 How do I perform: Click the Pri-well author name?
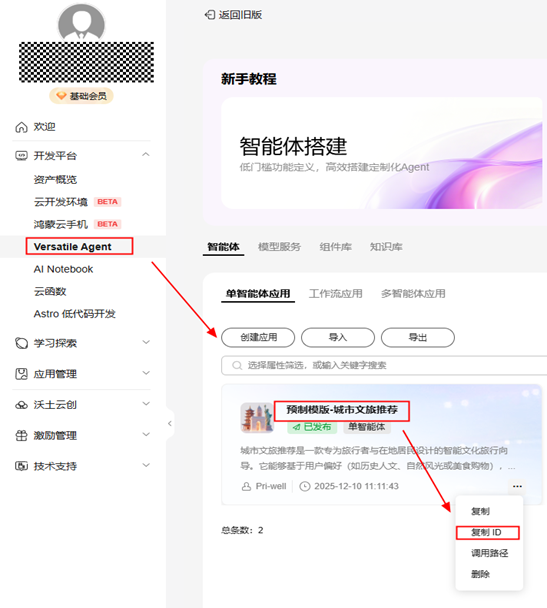tap(271, 486)
